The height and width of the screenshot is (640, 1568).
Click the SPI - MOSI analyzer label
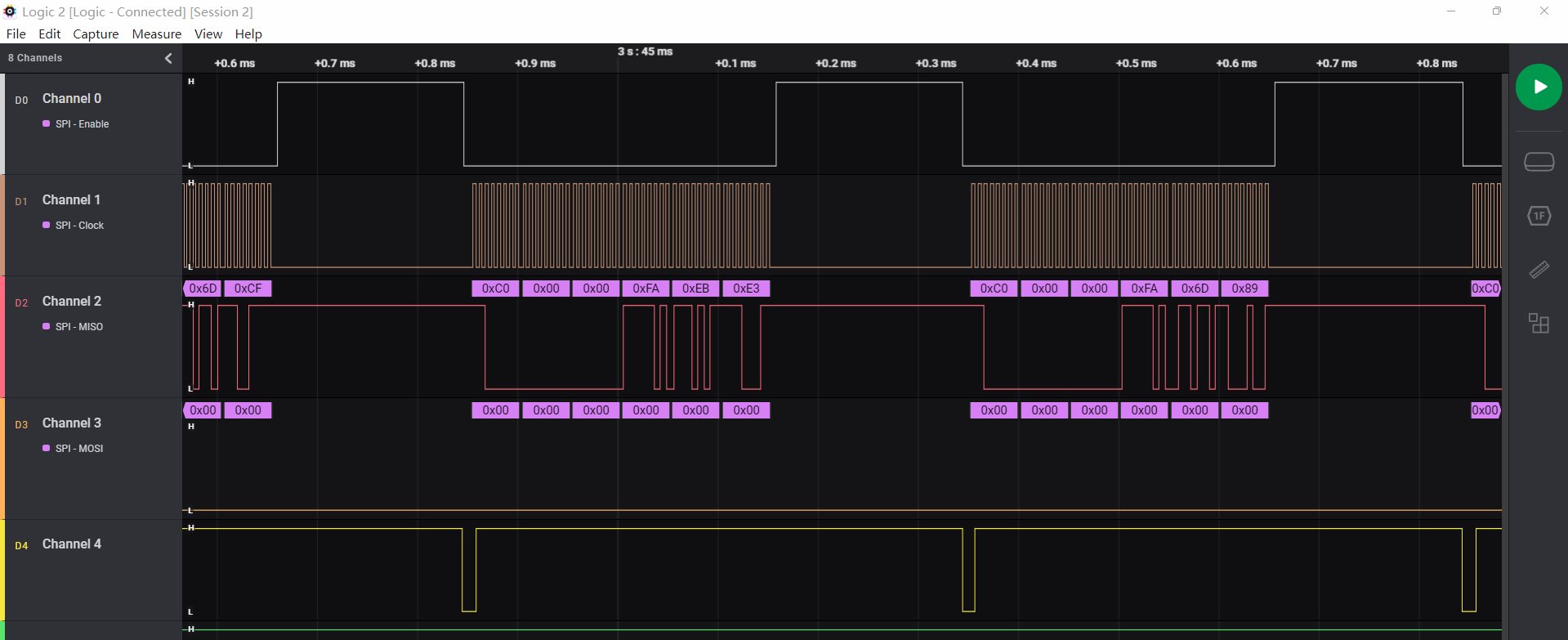point(79,449)
